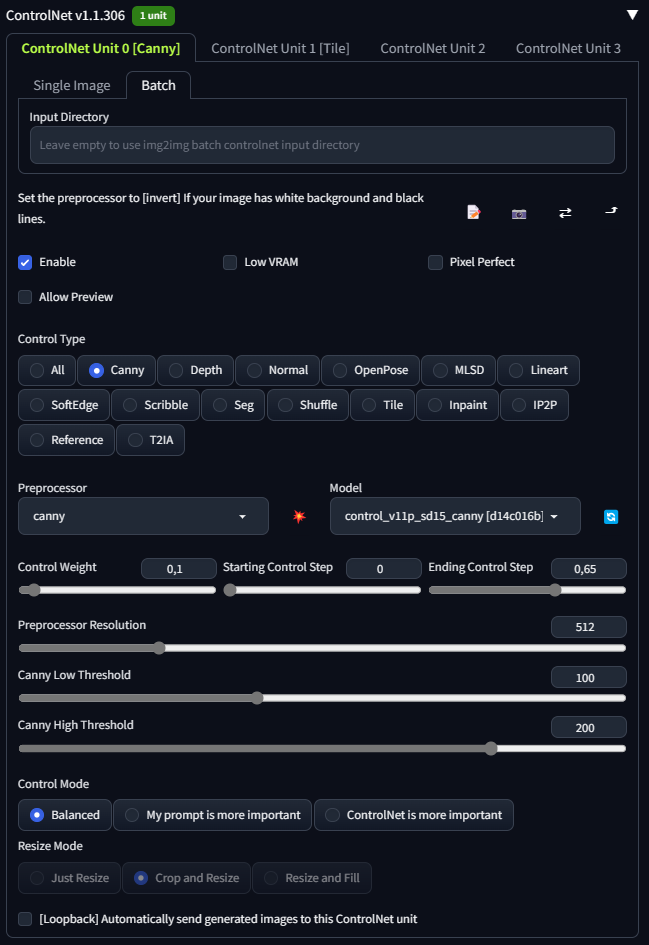The height and width of the screenshot is (945, 649).
Task: Select Scribble control type
Action: (x=155, y=405)
